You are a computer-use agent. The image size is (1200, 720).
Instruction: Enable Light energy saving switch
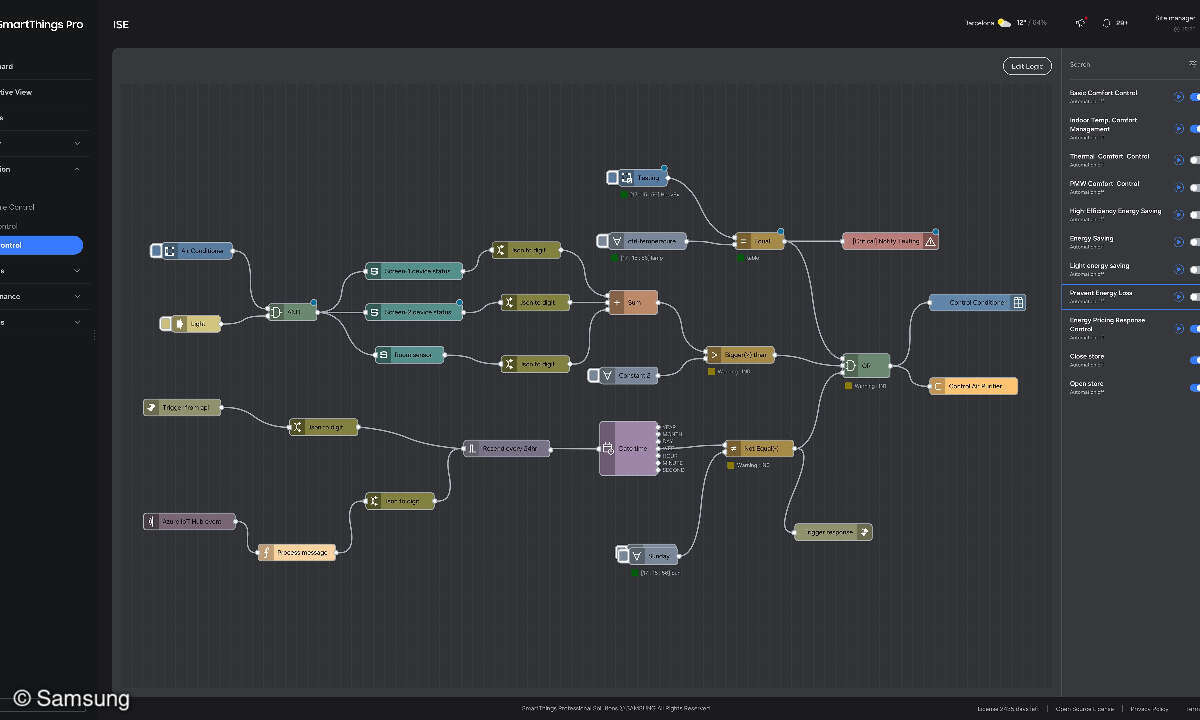(x=1194, y=269)
